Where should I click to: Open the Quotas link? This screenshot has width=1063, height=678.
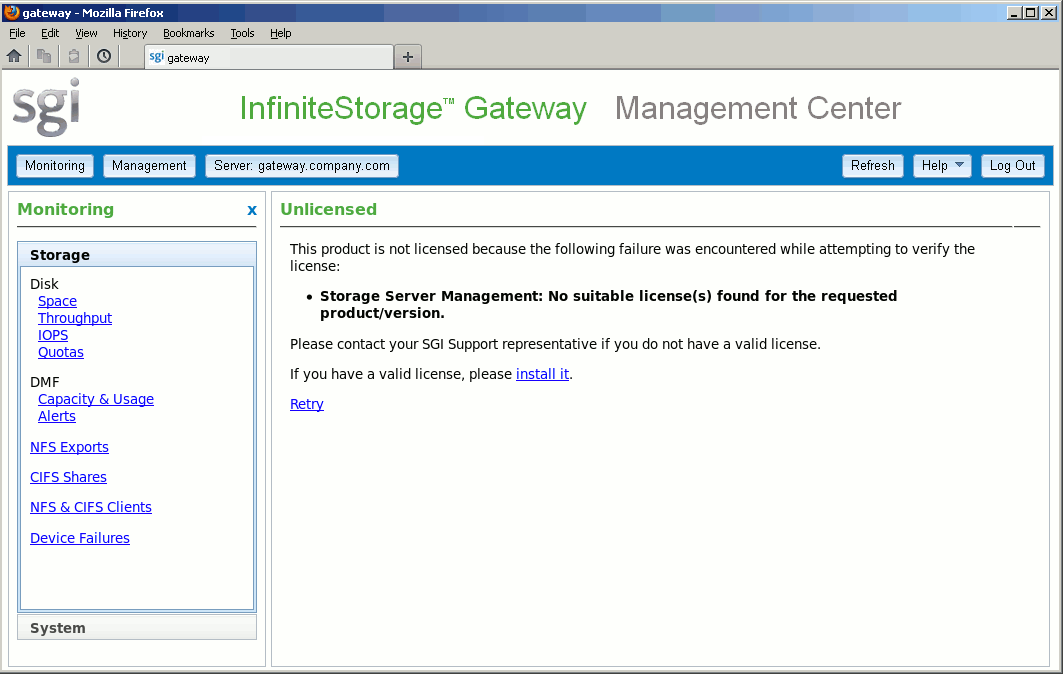[x=61, y=352]
